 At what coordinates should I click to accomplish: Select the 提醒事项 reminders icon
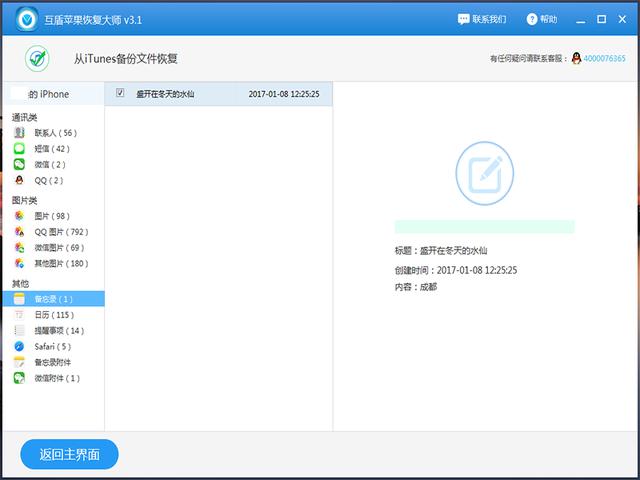click(x=19, y=331)
